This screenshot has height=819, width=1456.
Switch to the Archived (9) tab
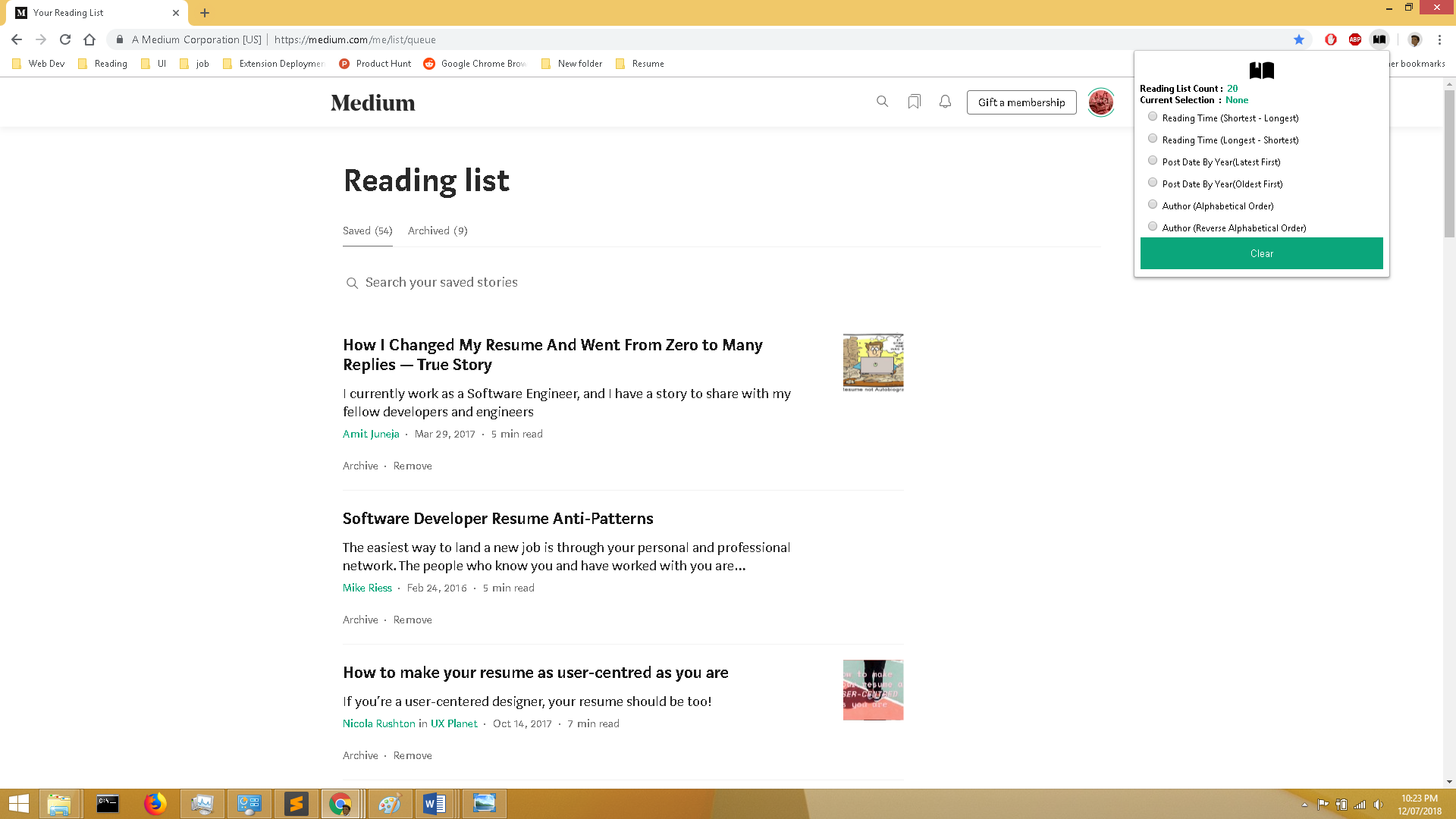(x=438, y=231)
